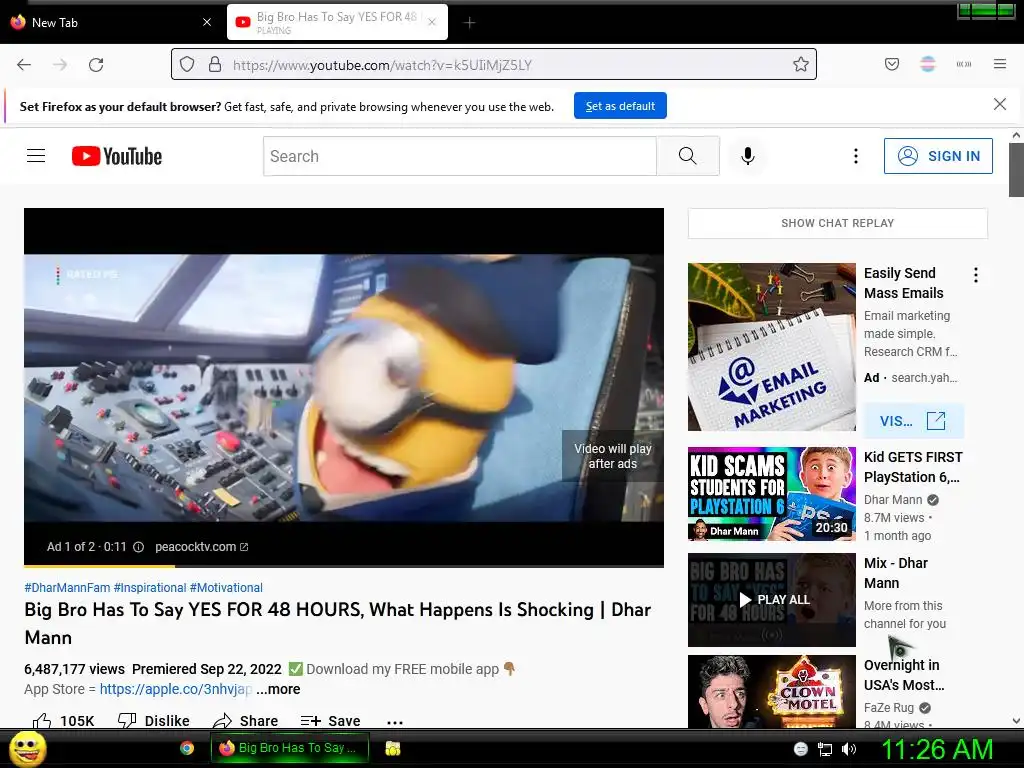Image resolution: width=1024 pixels, height=768 pixels.
Task: Open the Pocket save icon
Action: (892, 64)
